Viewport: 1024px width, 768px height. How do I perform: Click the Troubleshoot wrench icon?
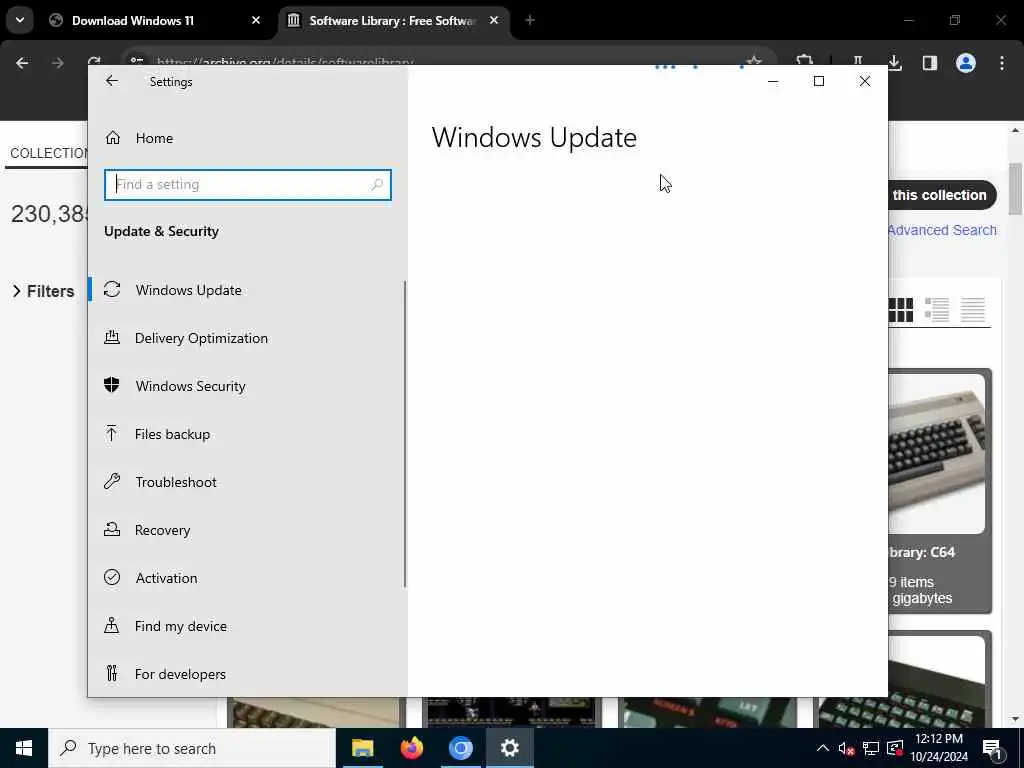(112, 481)
